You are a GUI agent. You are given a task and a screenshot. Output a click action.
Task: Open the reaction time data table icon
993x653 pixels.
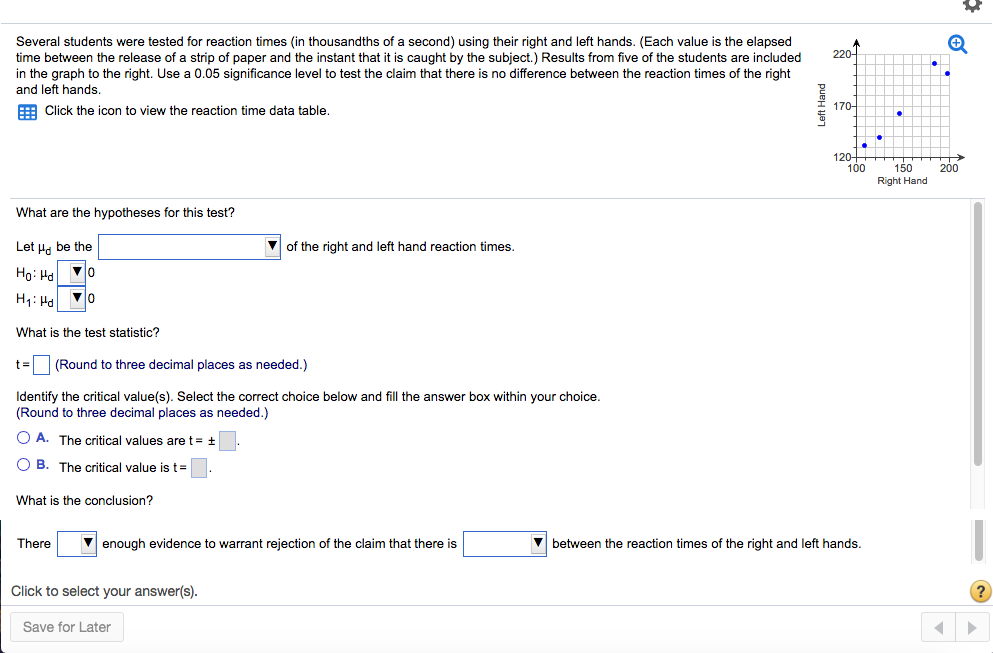pos(27,112)
